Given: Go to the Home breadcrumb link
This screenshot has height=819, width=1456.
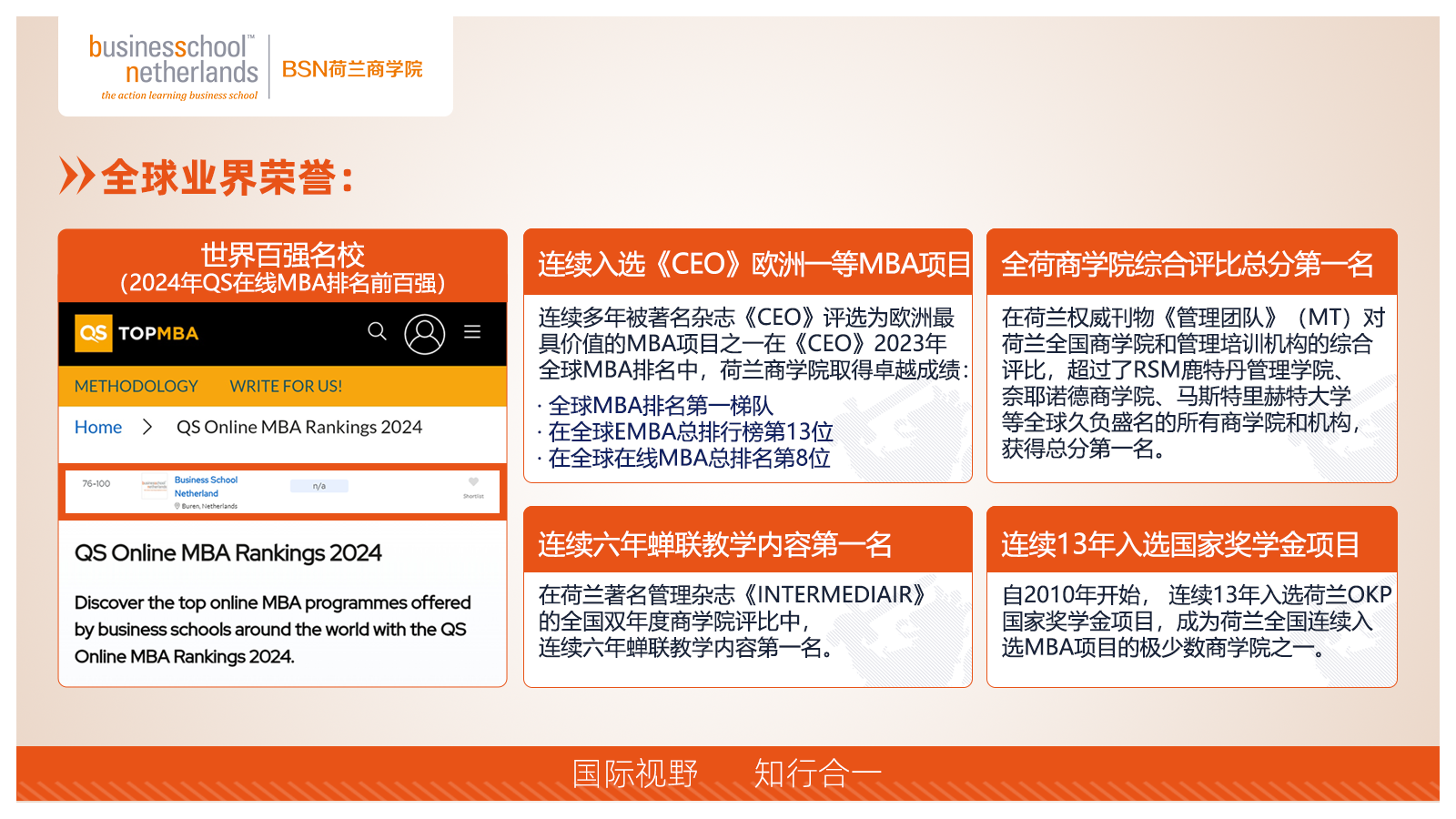Looking at the screenshot, I should click(x=98, y=427).
